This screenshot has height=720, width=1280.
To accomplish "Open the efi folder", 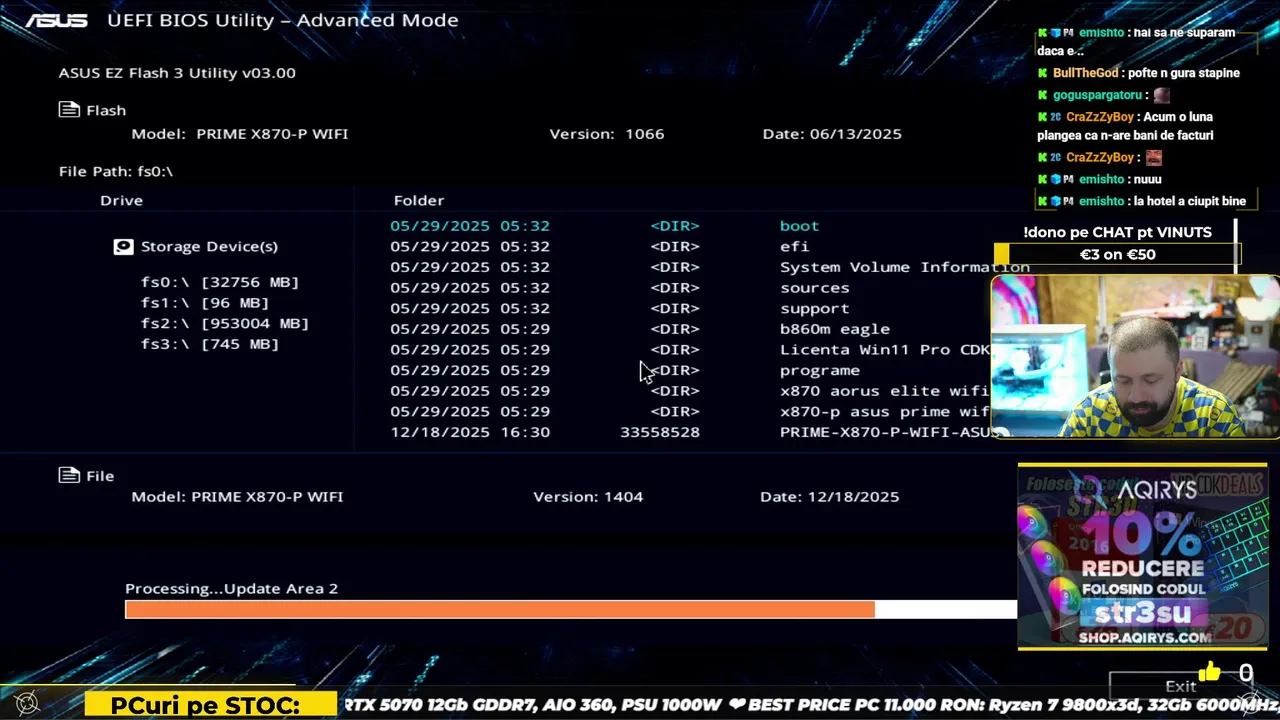I will [794, 246].
